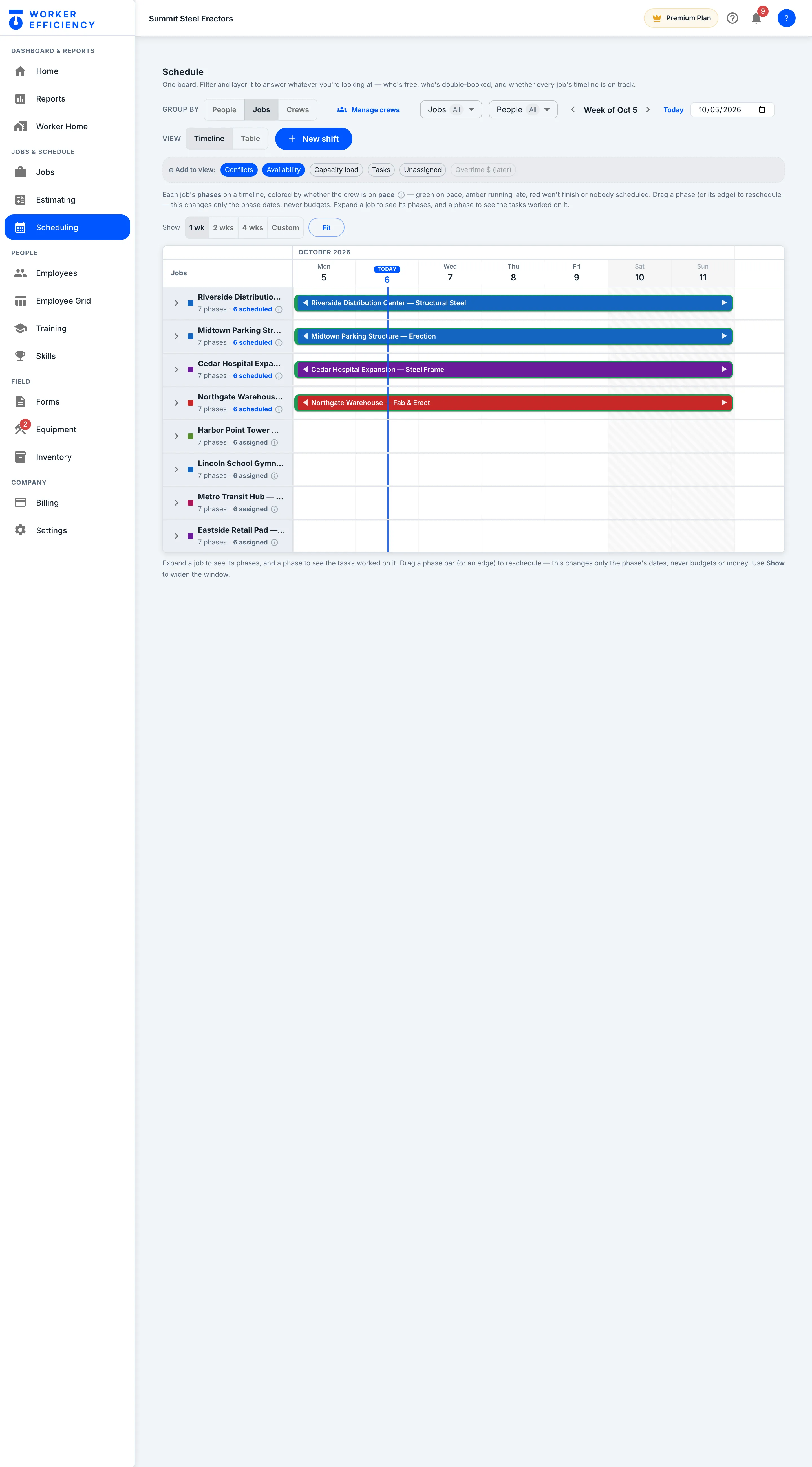Click the Reports chart icon

coord(21,98)
